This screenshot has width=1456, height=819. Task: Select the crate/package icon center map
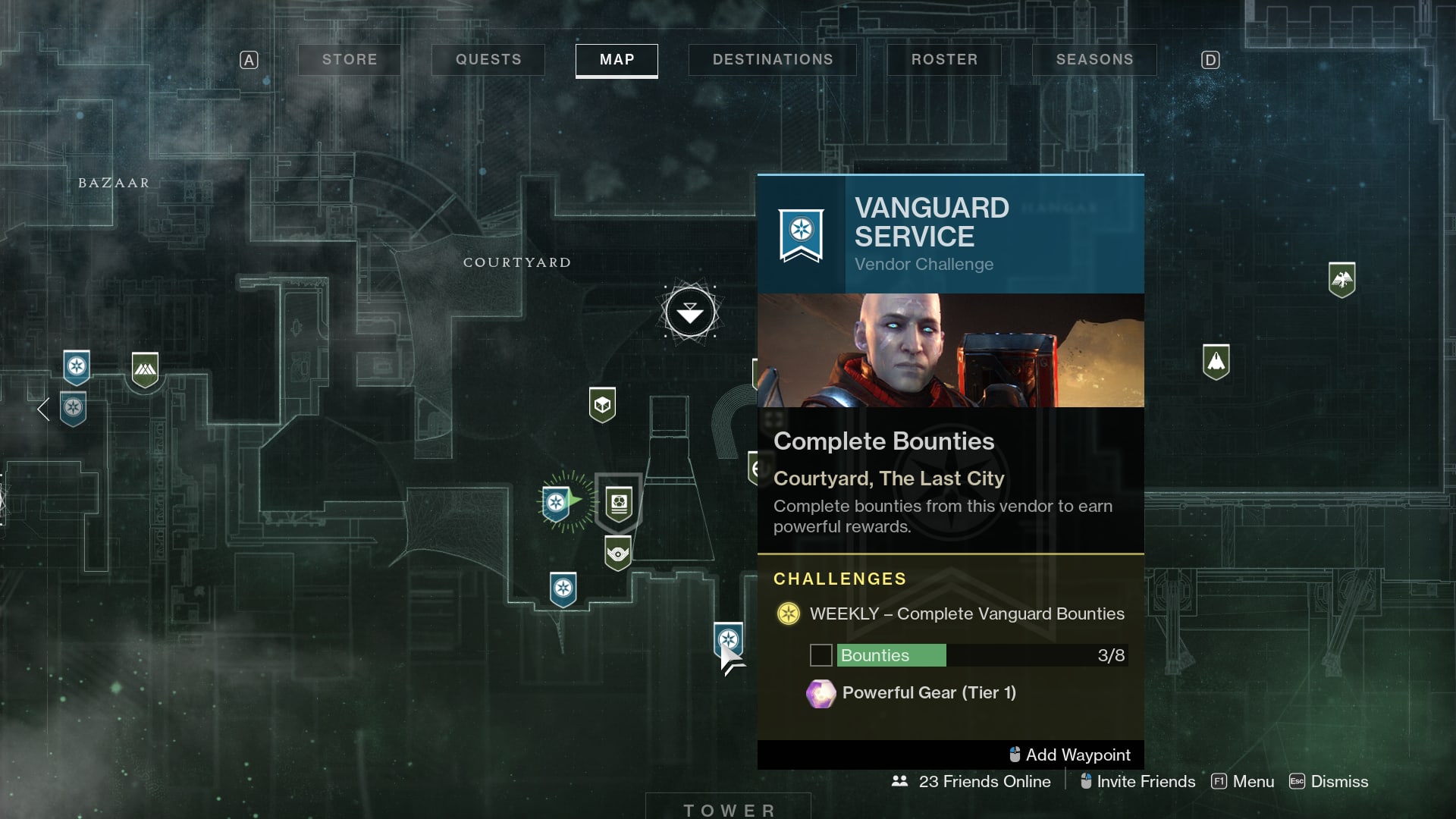600,404
